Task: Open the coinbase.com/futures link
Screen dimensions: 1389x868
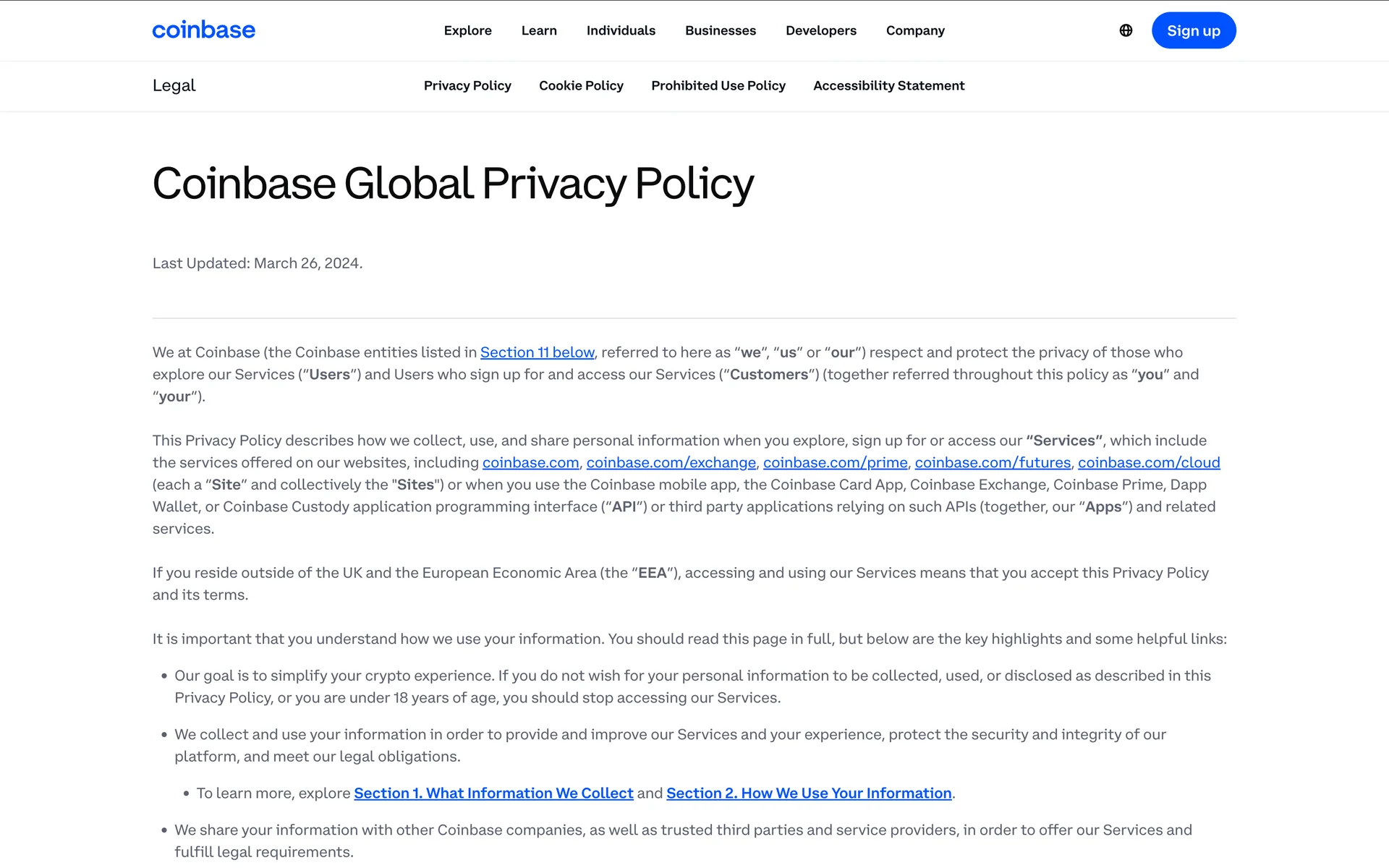Action: tap(992, 462)
